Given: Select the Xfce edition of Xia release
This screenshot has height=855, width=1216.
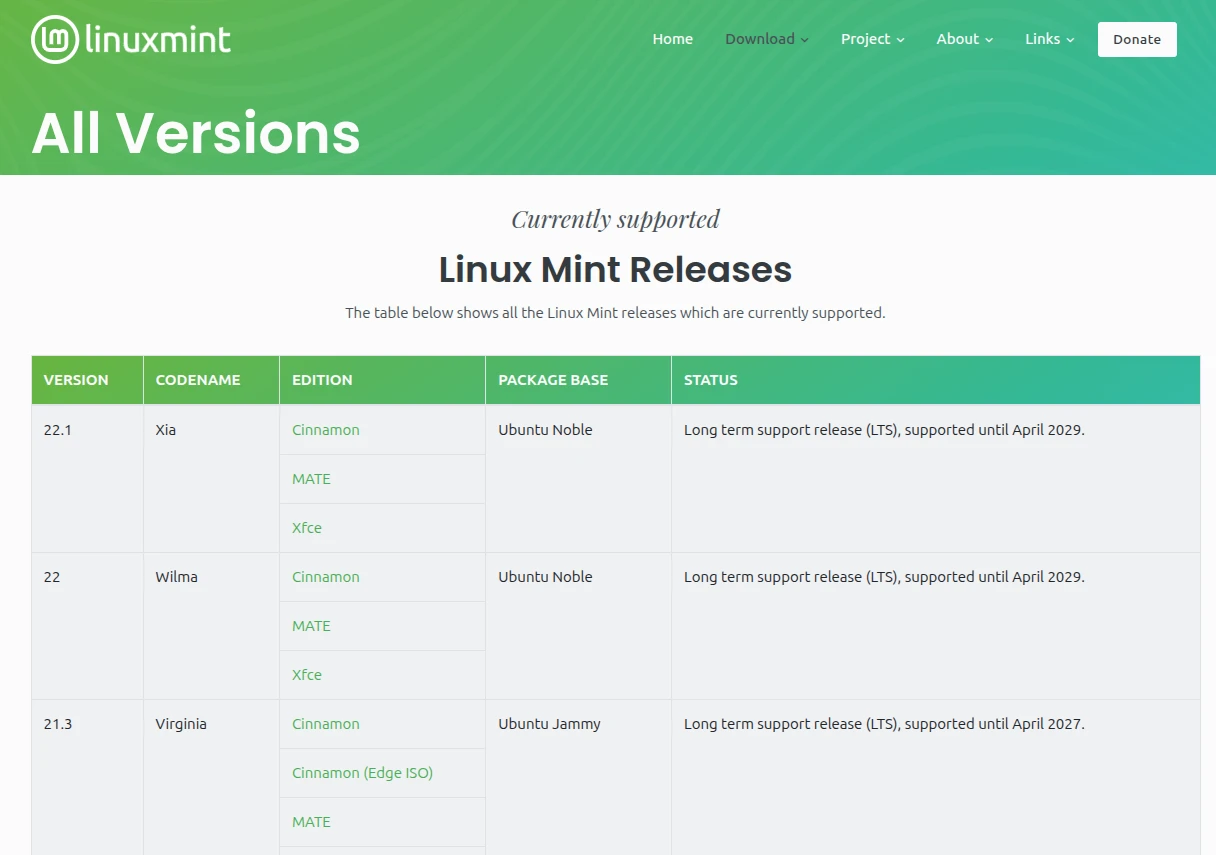Looking at the screenshot, I should click(x=307, y=527).
